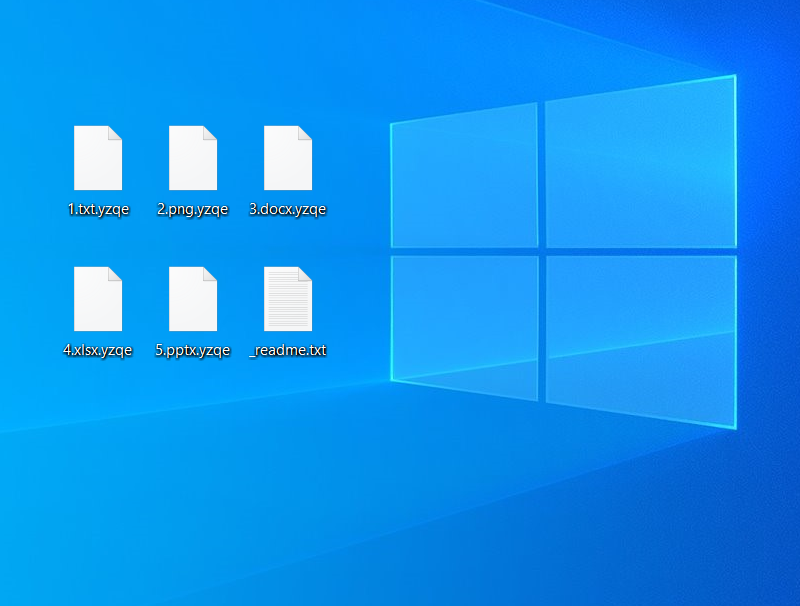Click the center cross of the Windows logo
This screenshot has width=800, height=606.
click(x=542, y=251)
